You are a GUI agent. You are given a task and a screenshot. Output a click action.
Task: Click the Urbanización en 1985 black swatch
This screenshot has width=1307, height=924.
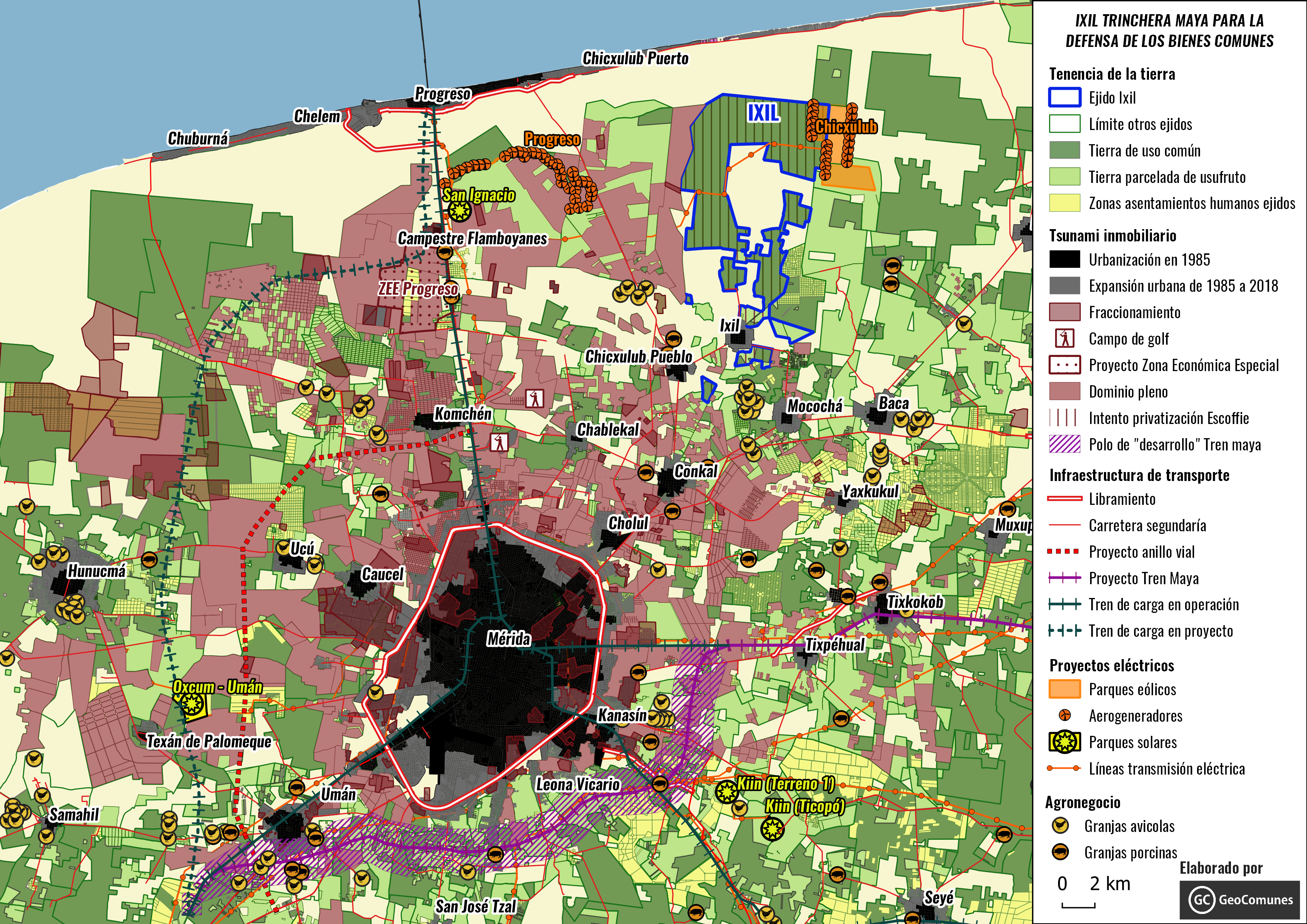click(1064, 259)
